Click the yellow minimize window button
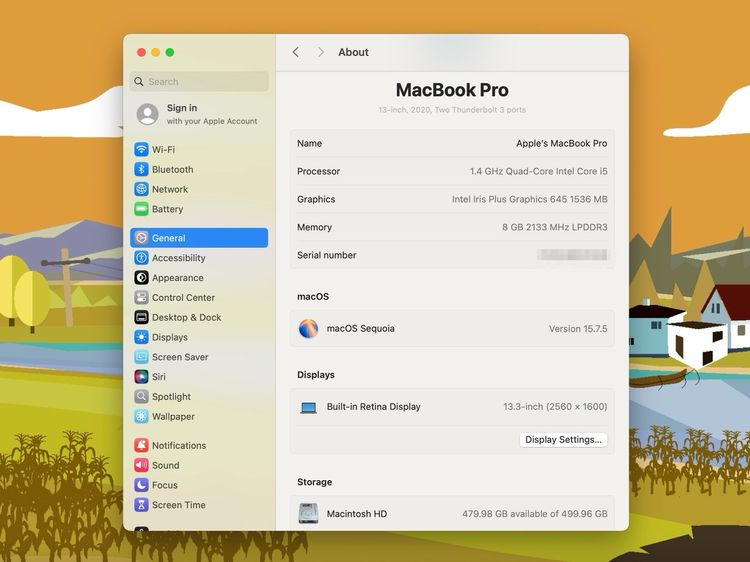The width and height of the screenshot is (750, 562). click(x=155, y=52)
